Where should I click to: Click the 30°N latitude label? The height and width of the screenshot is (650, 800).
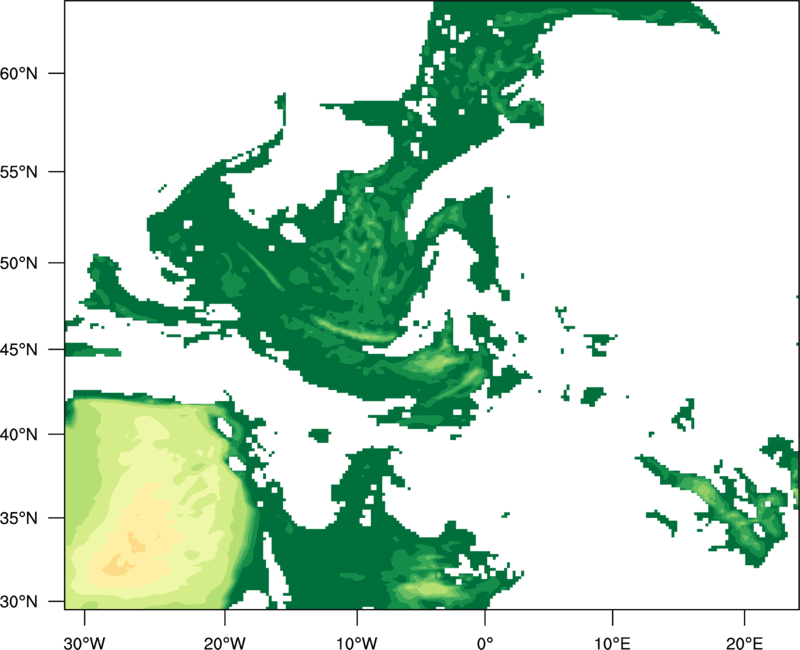point(19,602)
